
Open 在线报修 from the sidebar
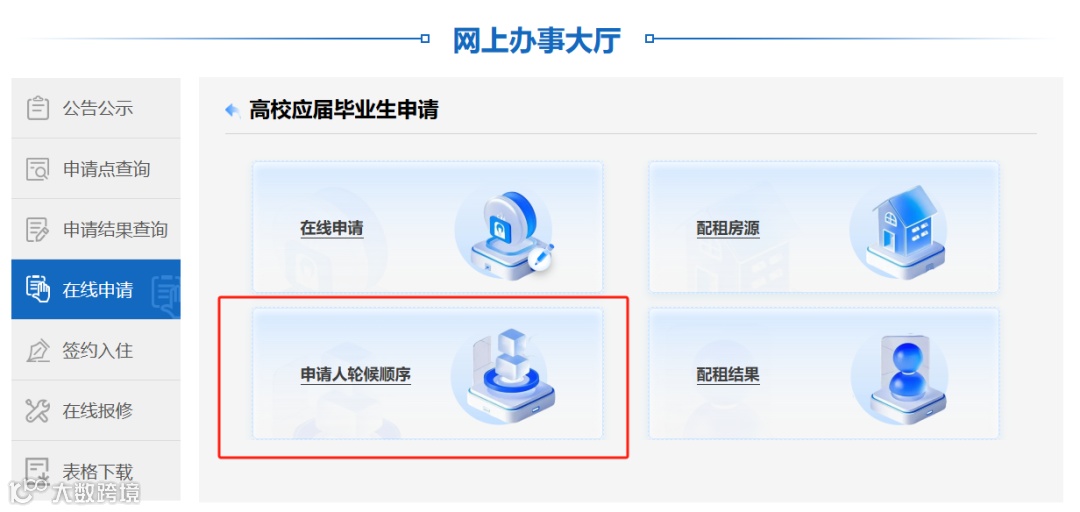(x=96, y=411)
